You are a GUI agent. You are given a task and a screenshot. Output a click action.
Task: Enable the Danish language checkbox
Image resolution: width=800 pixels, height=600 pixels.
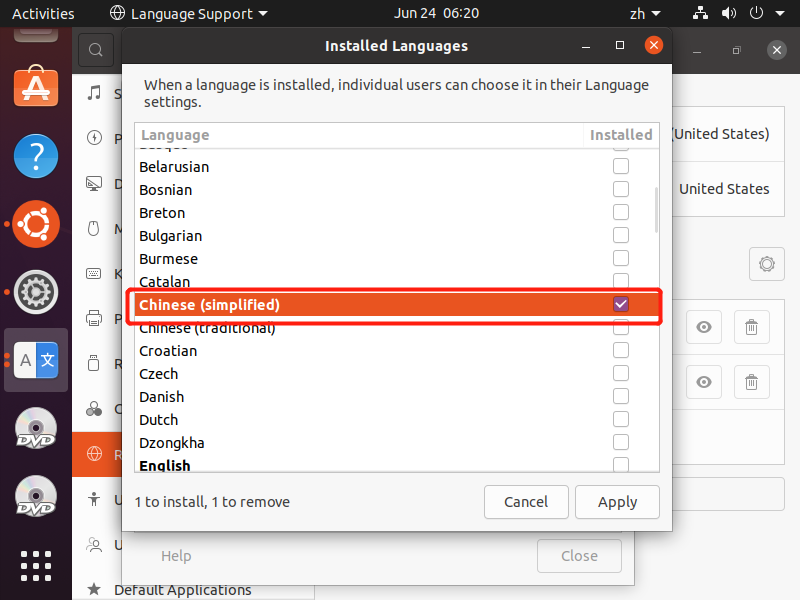tap(621, 396)
